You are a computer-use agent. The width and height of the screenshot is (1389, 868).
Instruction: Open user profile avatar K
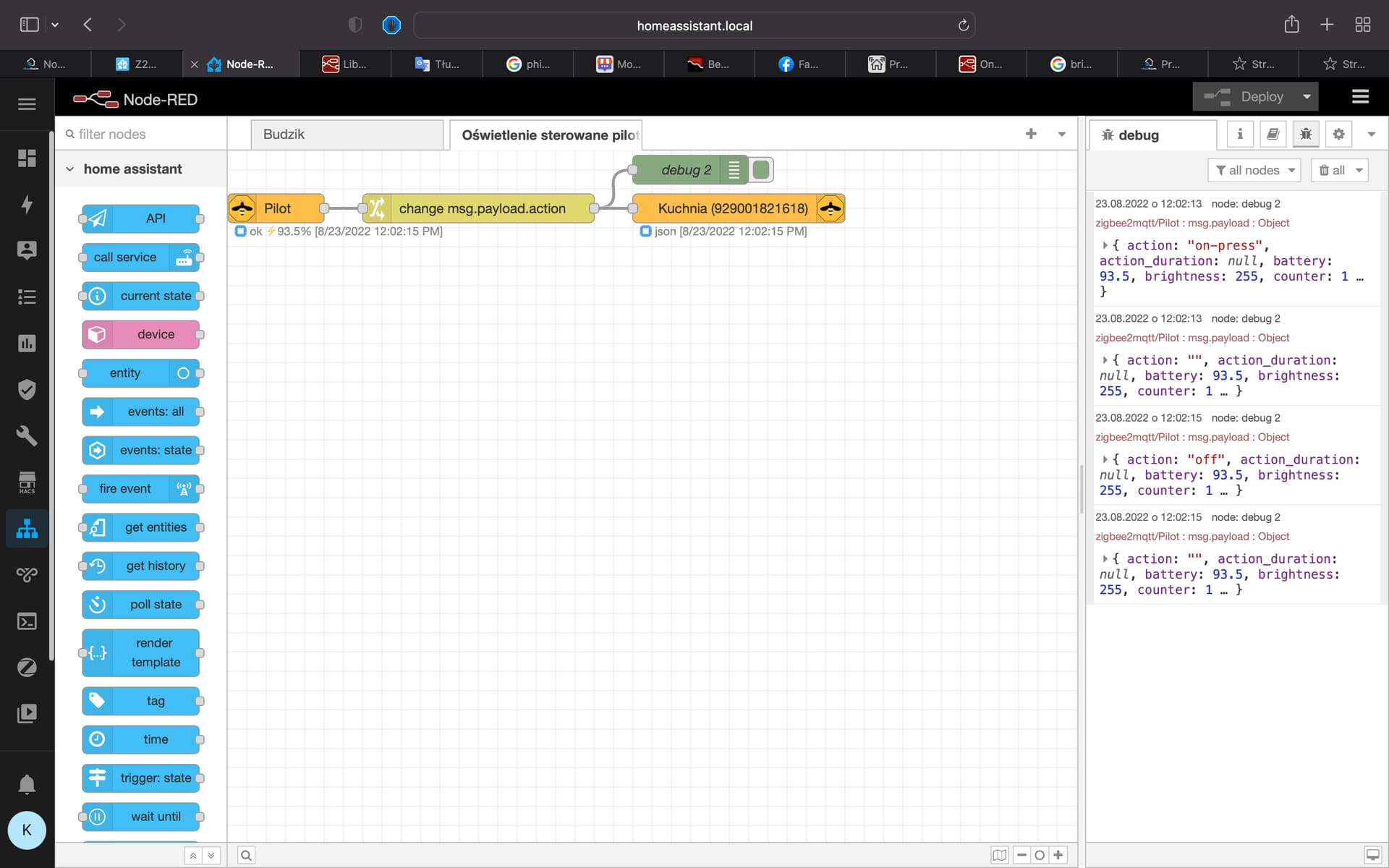pyautogui.click(x=27, y=830)
